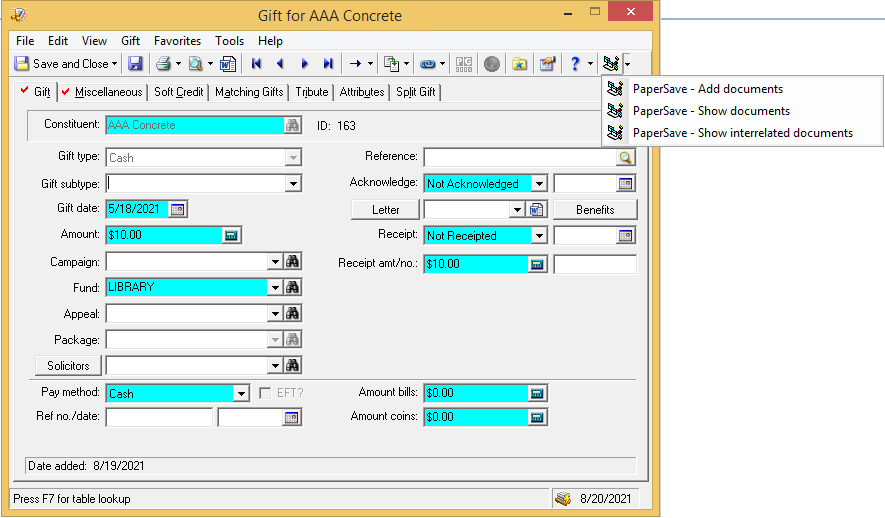Click the save floppy disk icon

pos(135,64)
